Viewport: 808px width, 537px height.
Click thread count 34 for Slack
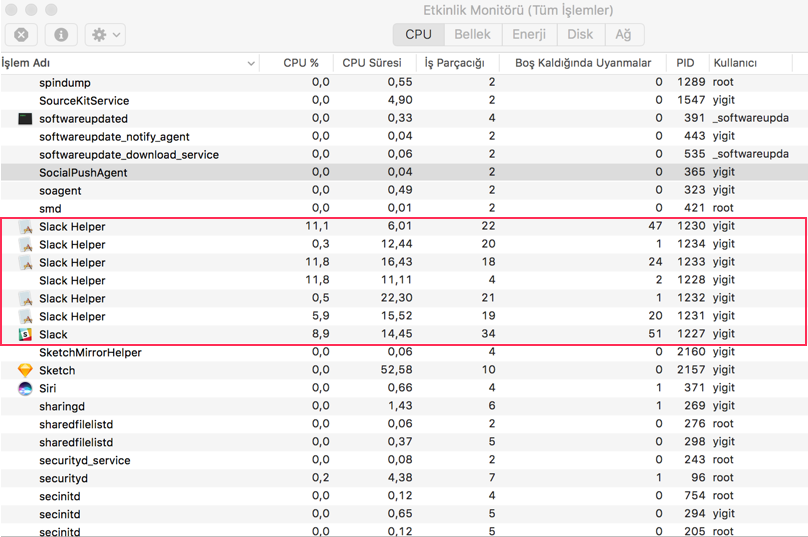tap(488, 334)
